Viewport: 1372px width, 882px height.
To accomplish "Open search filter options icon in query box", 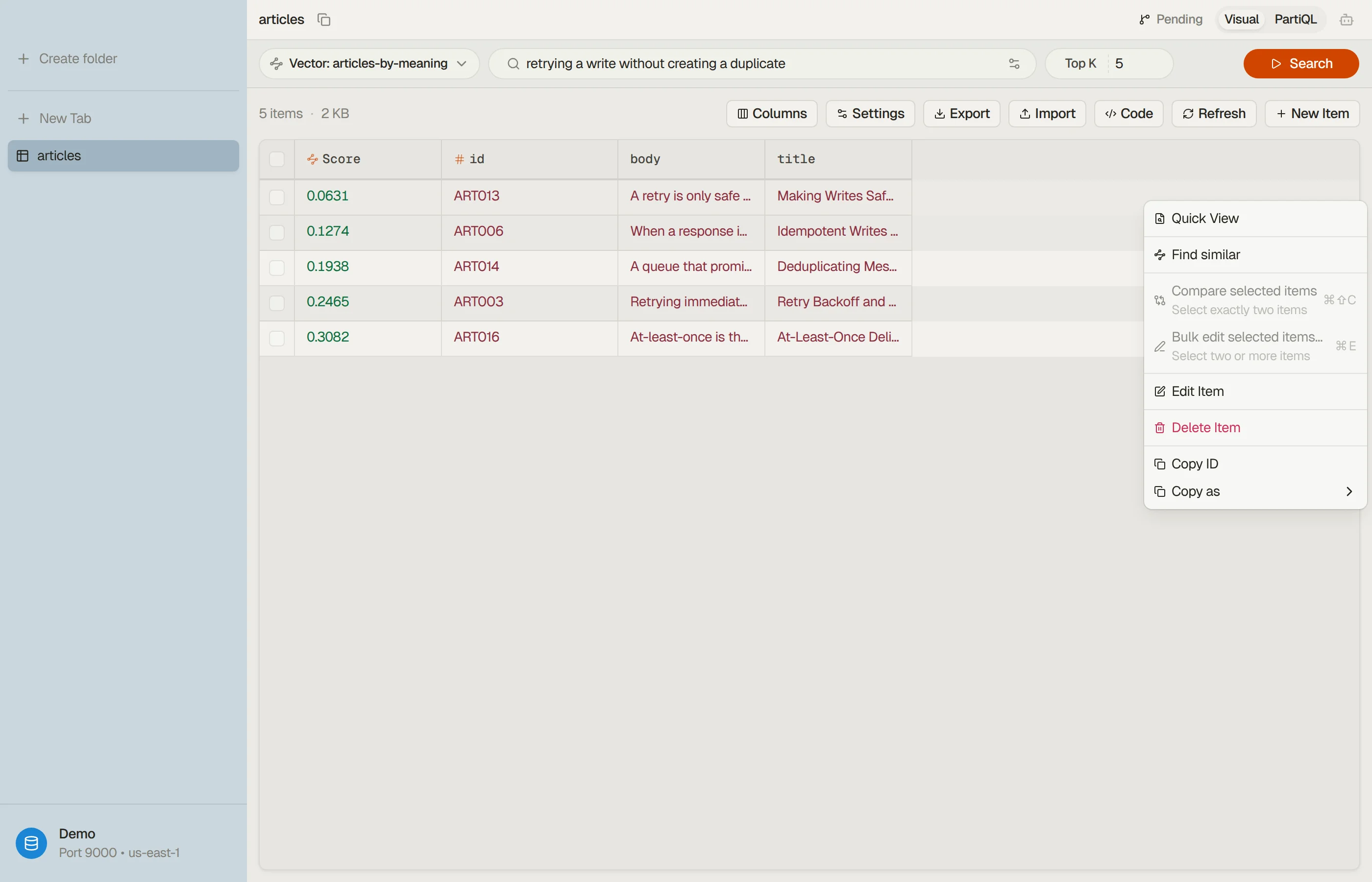I will (1014, 64).
